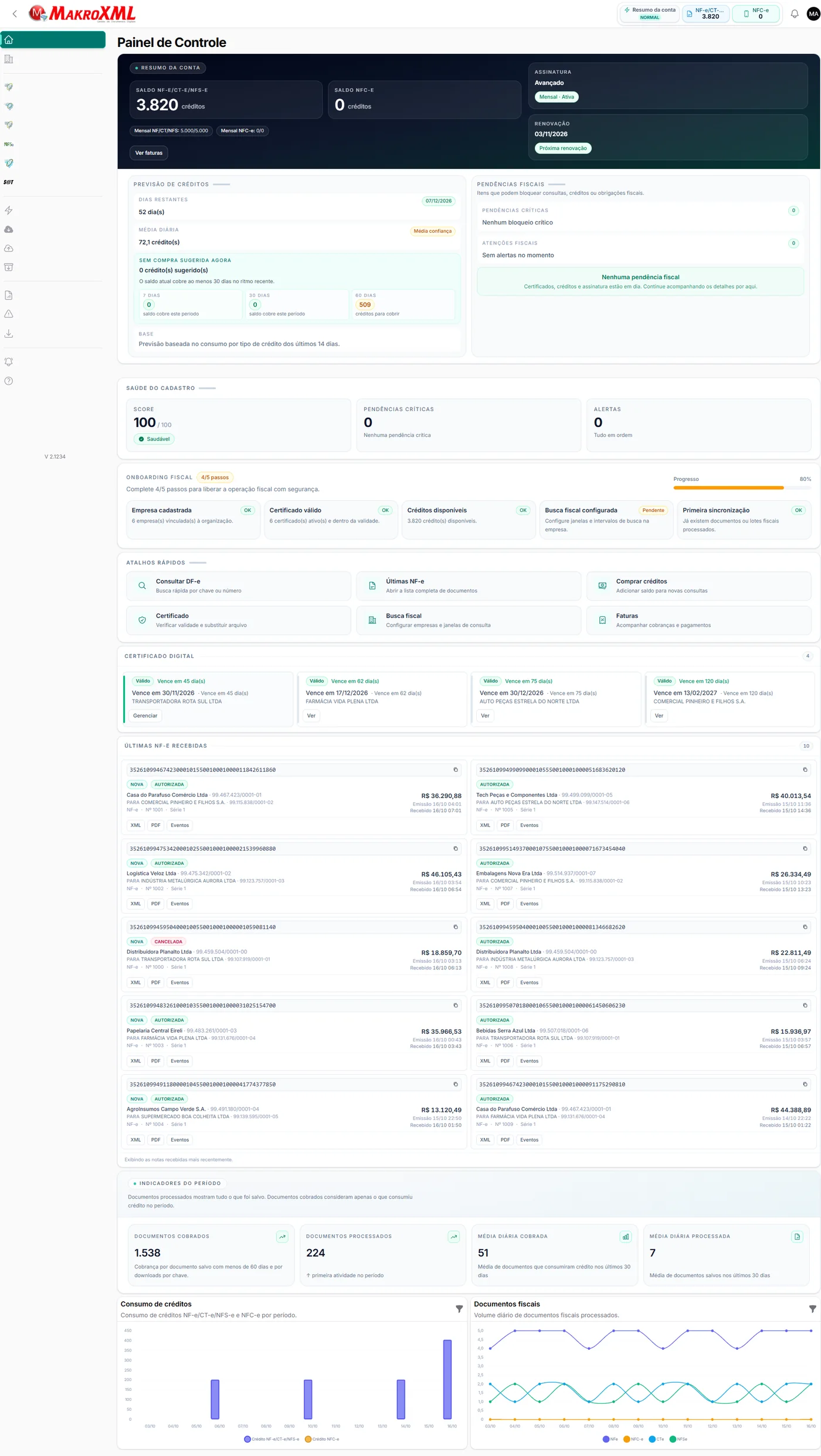Open the companies building icon in the sidebar
This screenshot has height=1456, width=821.
pyautogui.click(x=9, y=59)
